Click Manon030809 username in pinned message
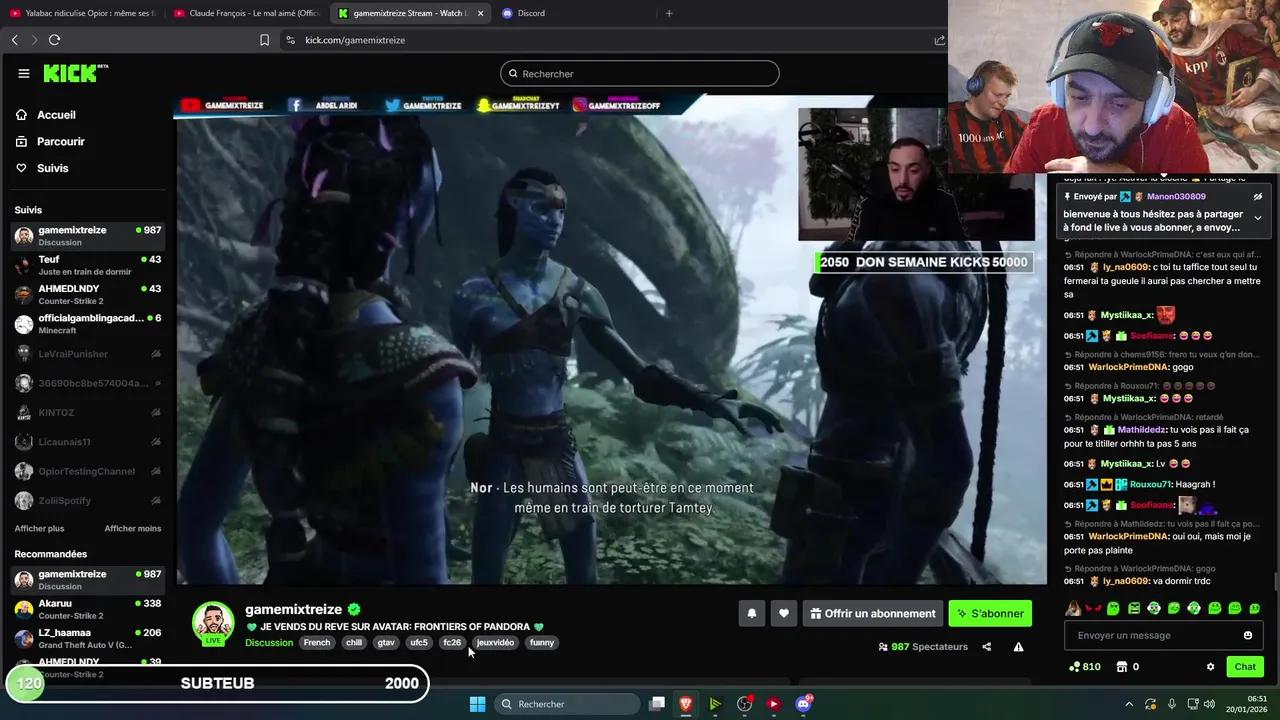1280x720 pixels. click(x=1176, y=197)
